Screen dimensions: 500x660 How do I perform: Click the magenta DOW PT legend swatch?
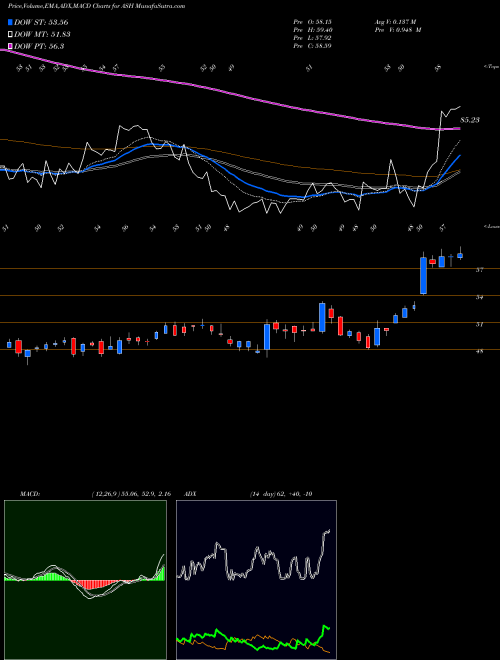(x=11, y=46)
